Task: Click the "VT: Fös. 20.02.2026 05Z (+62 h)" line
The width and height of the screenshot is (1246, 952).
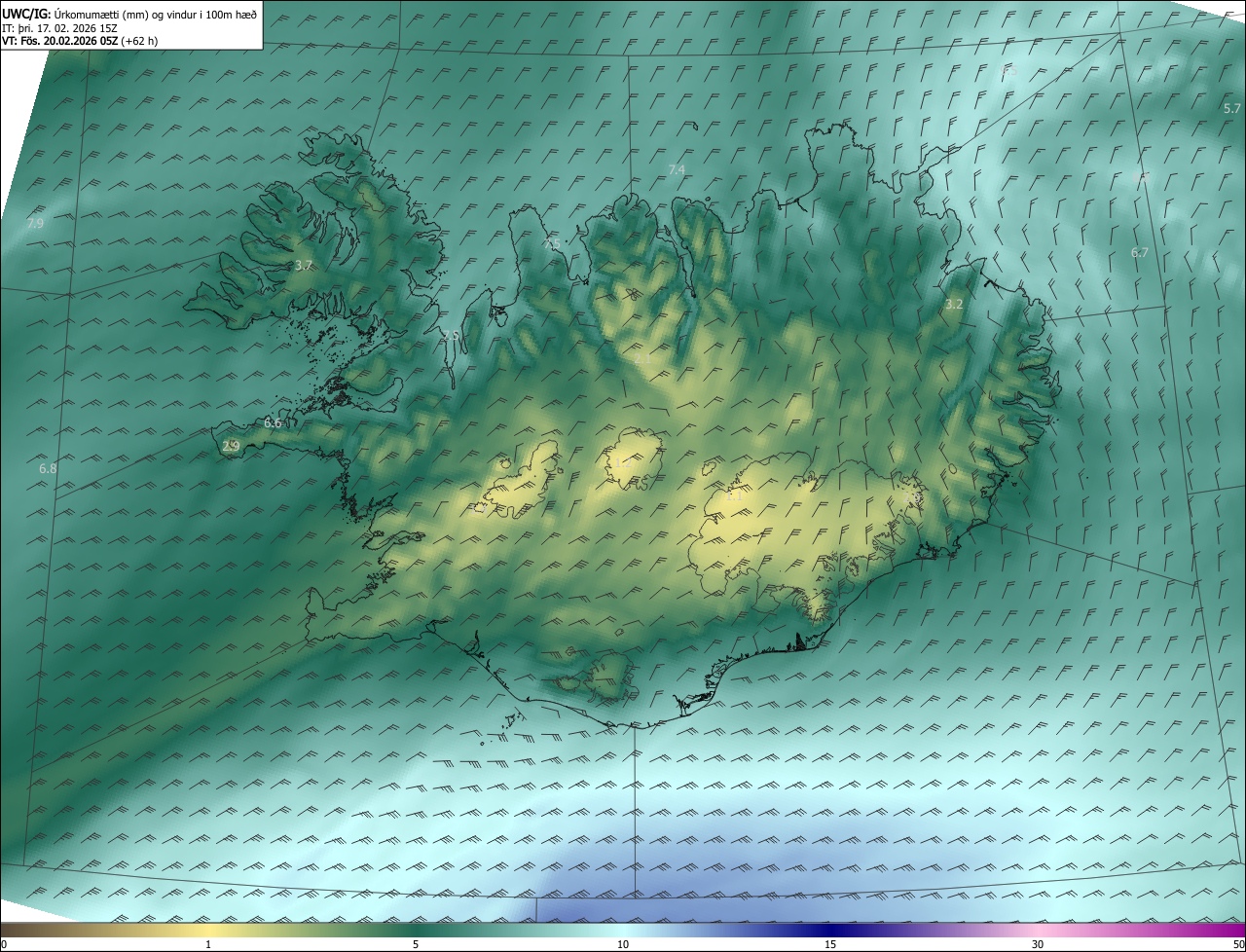Action: point(80,41)
